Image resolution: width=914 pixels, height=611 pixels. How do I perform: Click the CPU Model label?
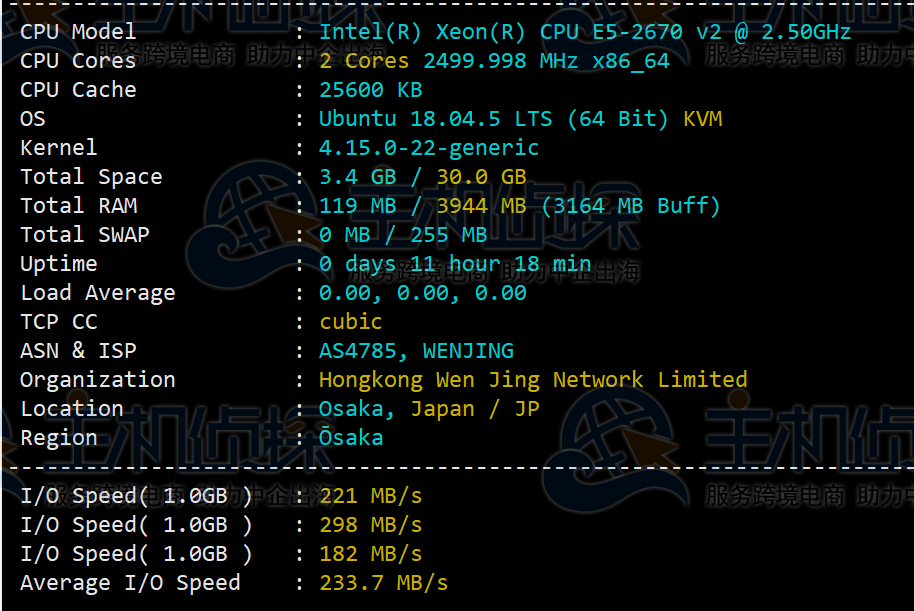pos(78,31)
